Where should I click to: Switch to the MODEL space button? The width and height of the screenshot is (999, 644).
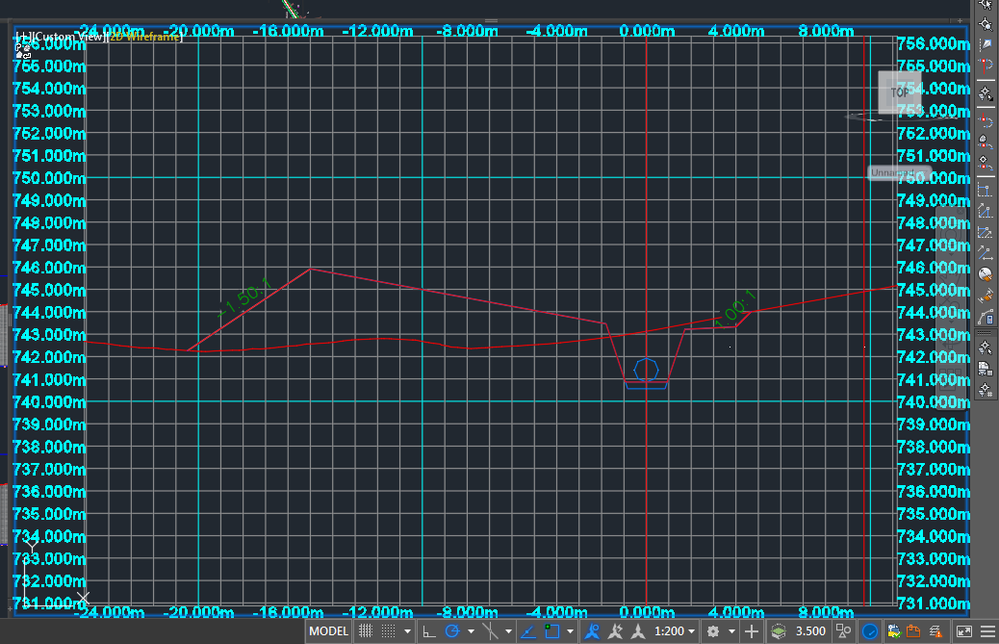pyautogui.click(x=329, y=631)
